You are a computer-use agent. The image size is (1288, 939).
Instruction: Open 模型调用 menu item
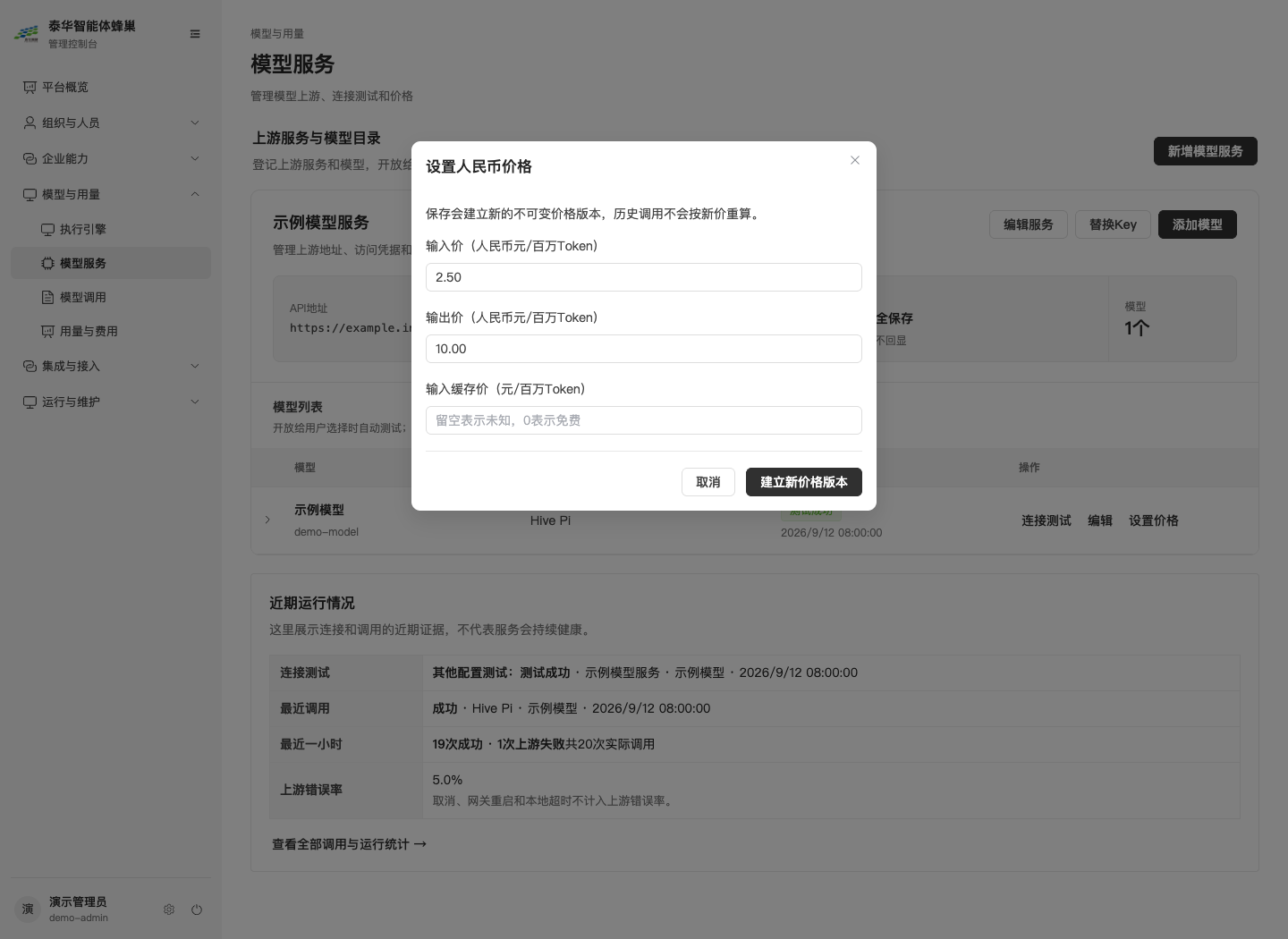[111, 297]
